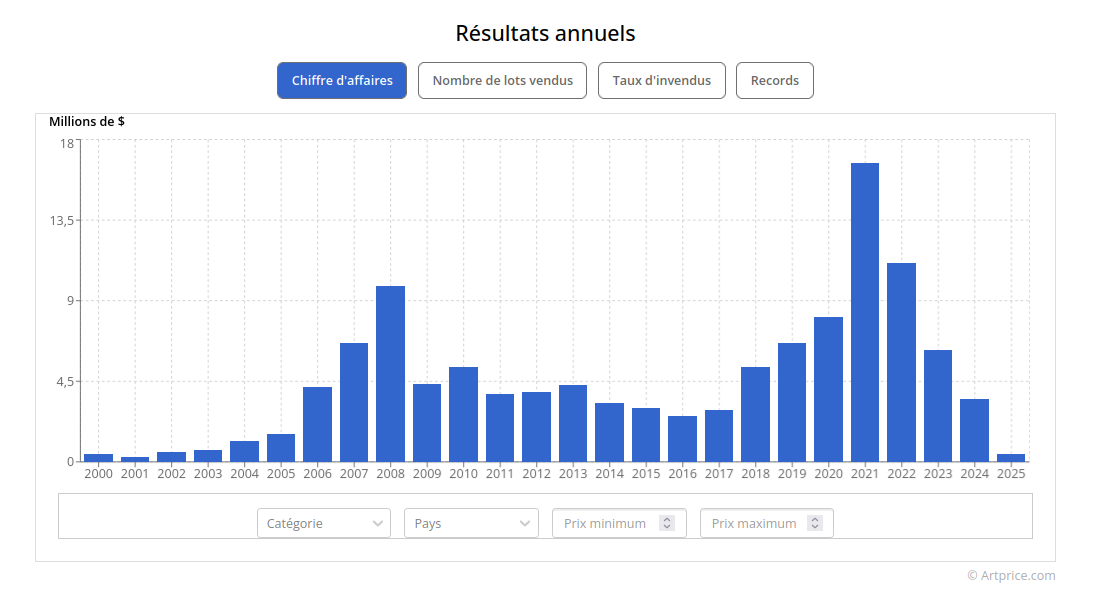Viewport: 1095px width, 609px height.
Task: Click the 2021 bar in the chart
Action: coord(865,312)
